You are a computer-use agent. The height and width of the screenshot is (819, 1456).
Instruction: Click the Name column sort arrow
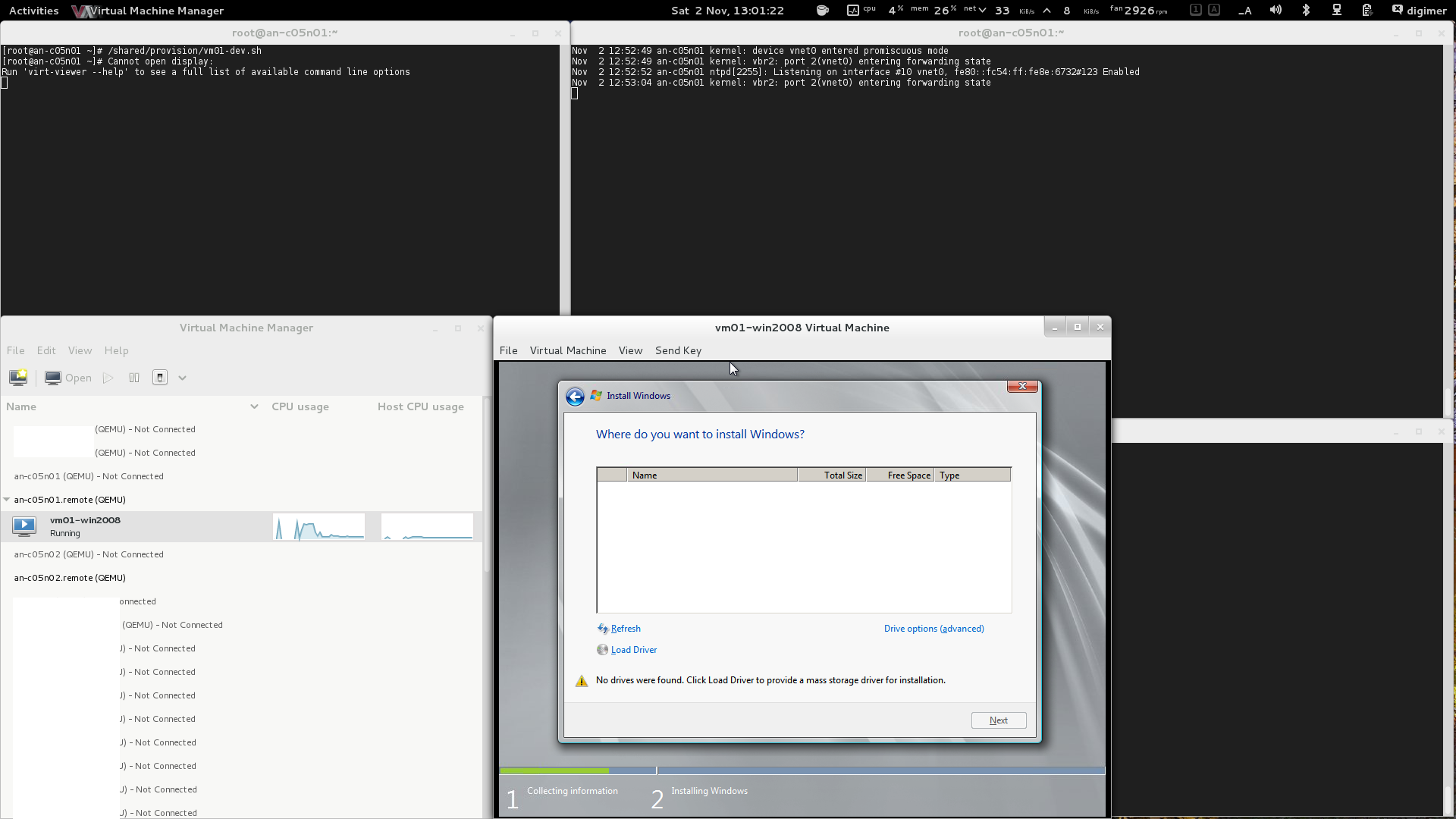coord(254,407)
